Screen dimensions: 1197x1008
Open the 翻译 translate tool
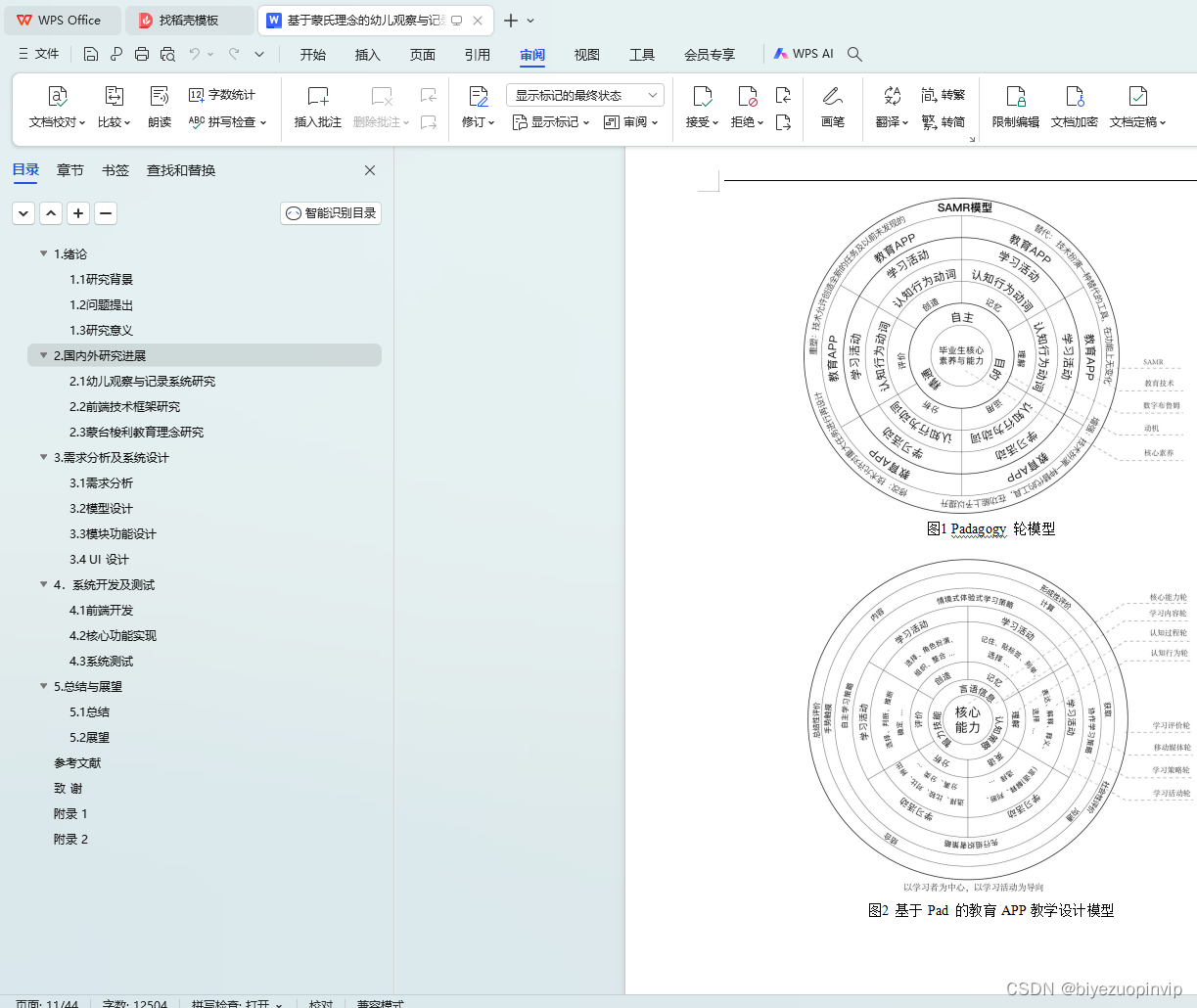892,108
